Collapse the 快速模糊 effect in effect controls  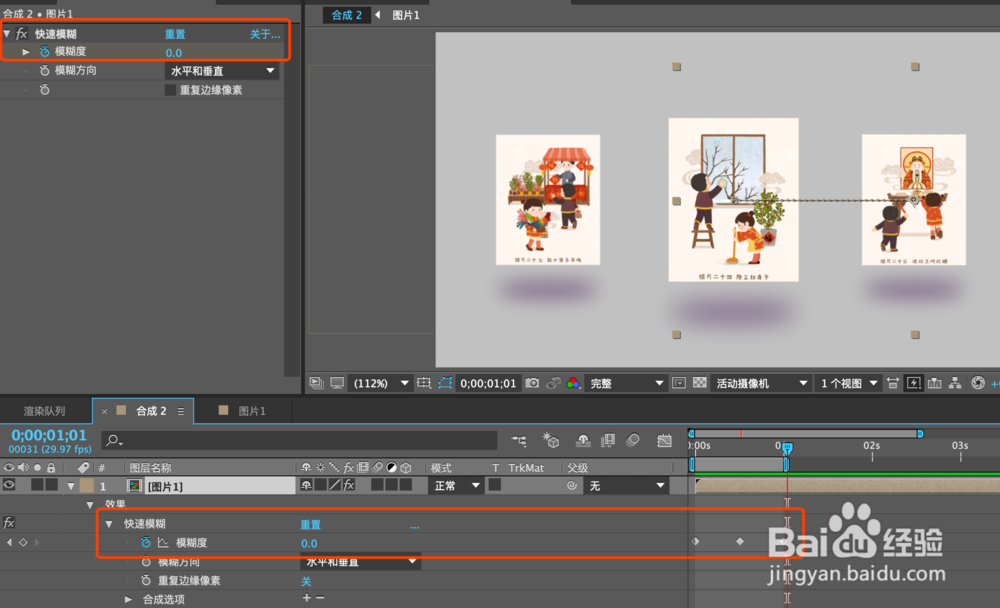pyautogui.click(x=7, y=33)
